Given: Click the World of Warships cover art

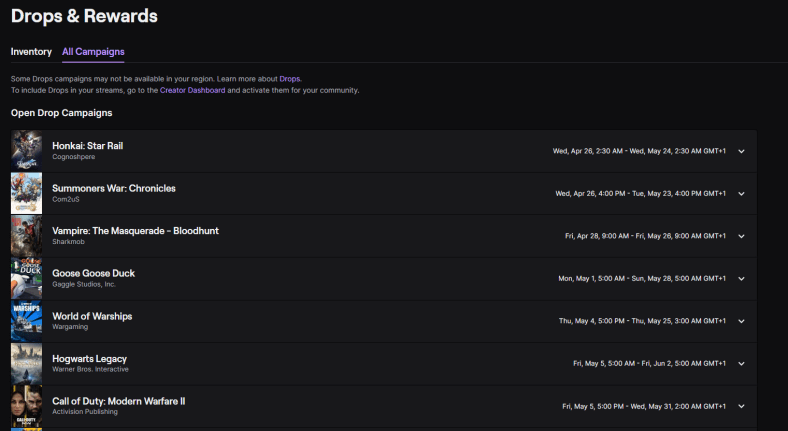Looking at the screenshot, I should [x=27, y=321].
